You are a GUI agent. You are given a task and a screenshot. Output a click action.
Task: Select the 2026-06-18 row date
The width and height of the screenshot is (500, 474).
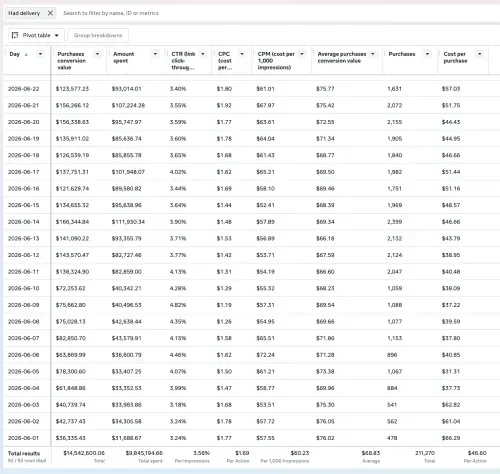(23, 155)
